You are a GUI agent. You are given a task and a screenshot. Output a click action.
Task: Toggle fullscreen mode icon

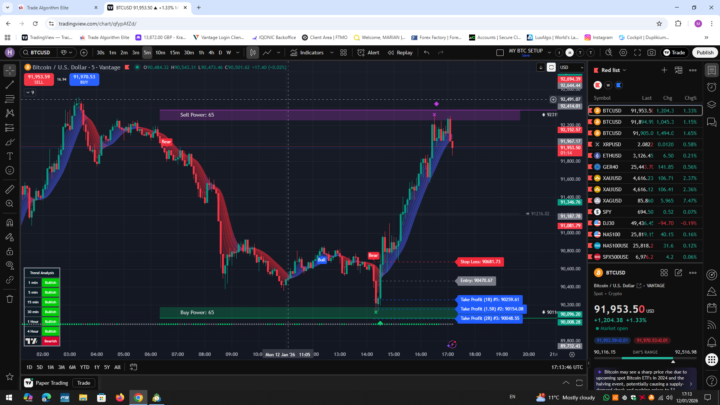click(x=637, y=53)
